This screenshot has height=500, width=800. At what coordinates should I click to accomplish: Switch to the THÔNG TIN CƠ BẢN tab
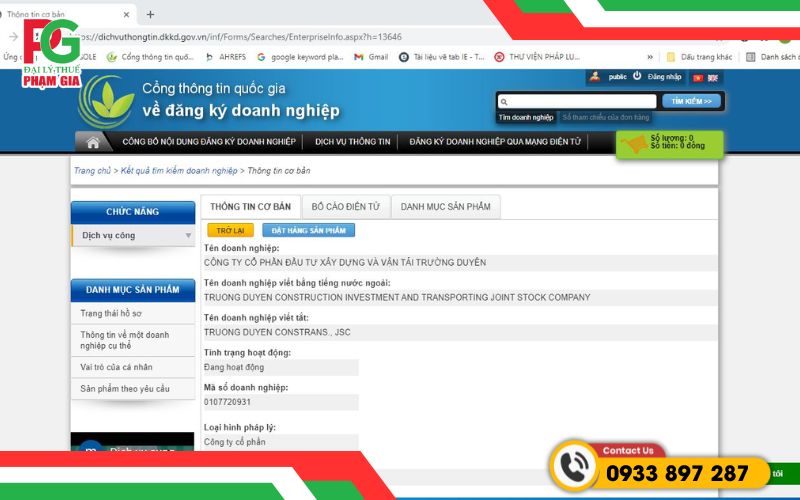(251, 207)
